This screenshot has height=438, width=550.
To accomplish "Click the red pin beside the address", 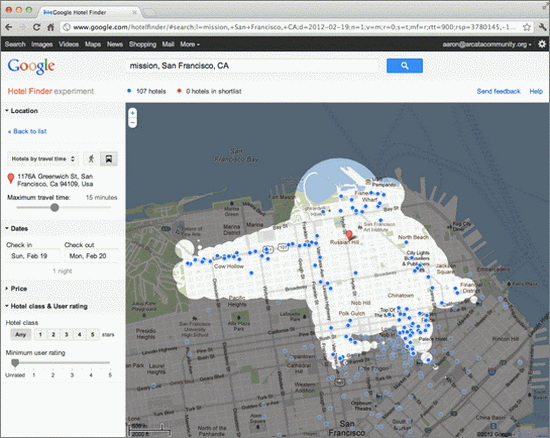I will click(x=11, y=178).
